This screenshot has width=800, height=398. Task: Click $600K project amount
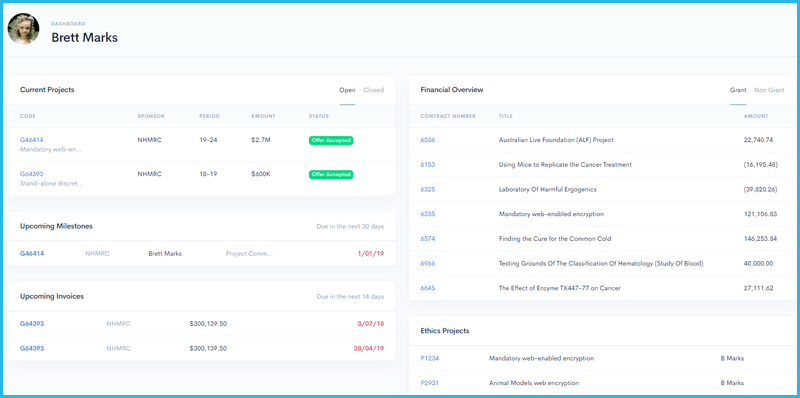pos(261,174)
